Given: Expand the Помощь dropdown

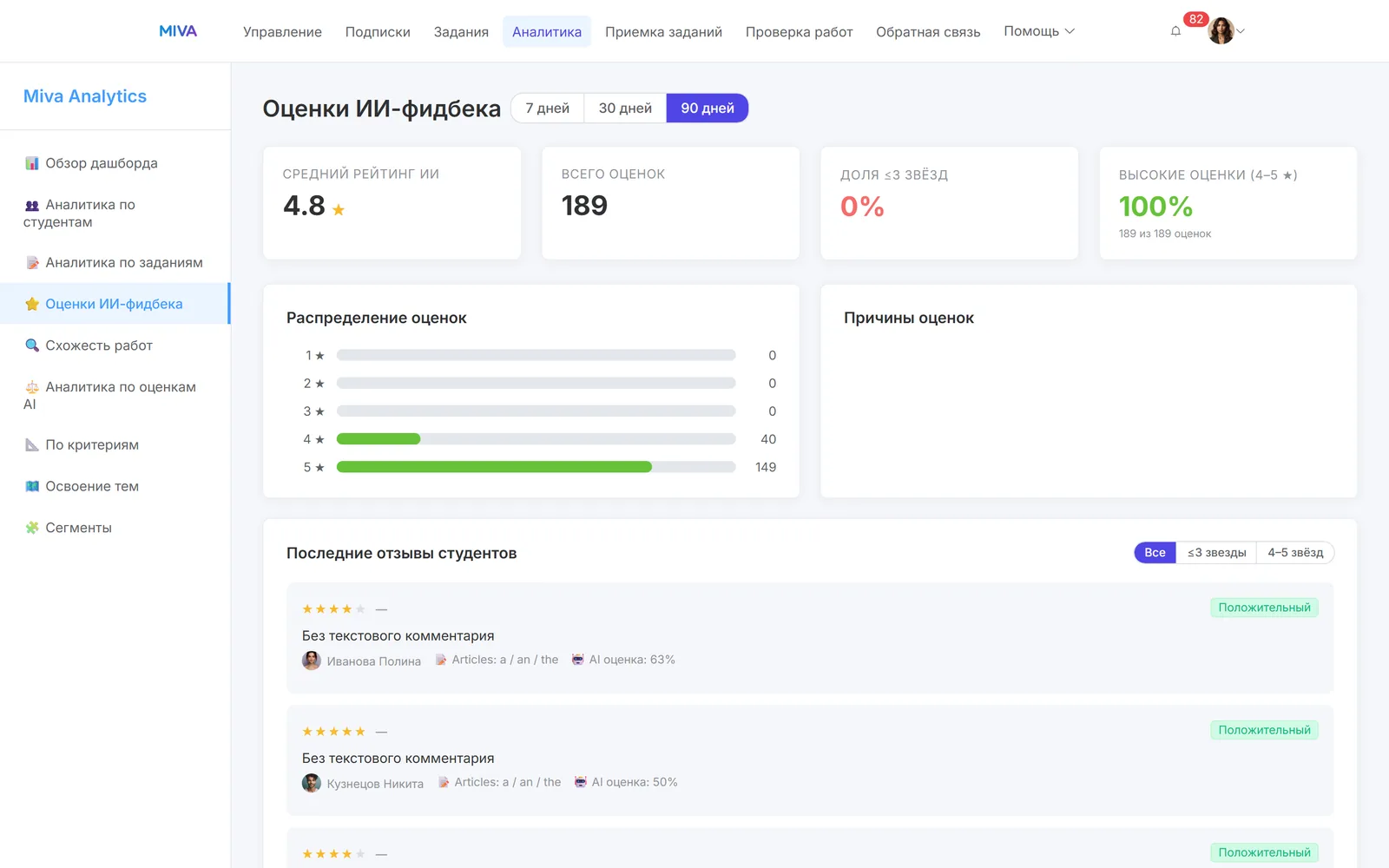Looking at the screenshot, I should point(1039,31).
